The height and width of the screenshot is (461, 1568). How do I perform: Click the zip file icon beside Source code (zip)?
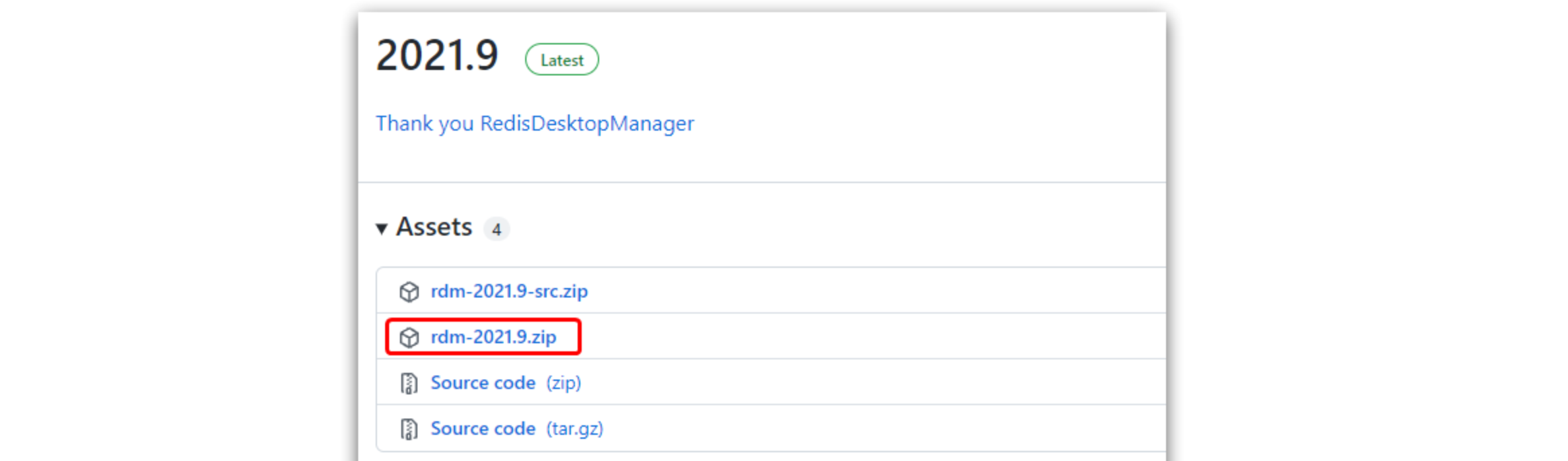(409, 383)
